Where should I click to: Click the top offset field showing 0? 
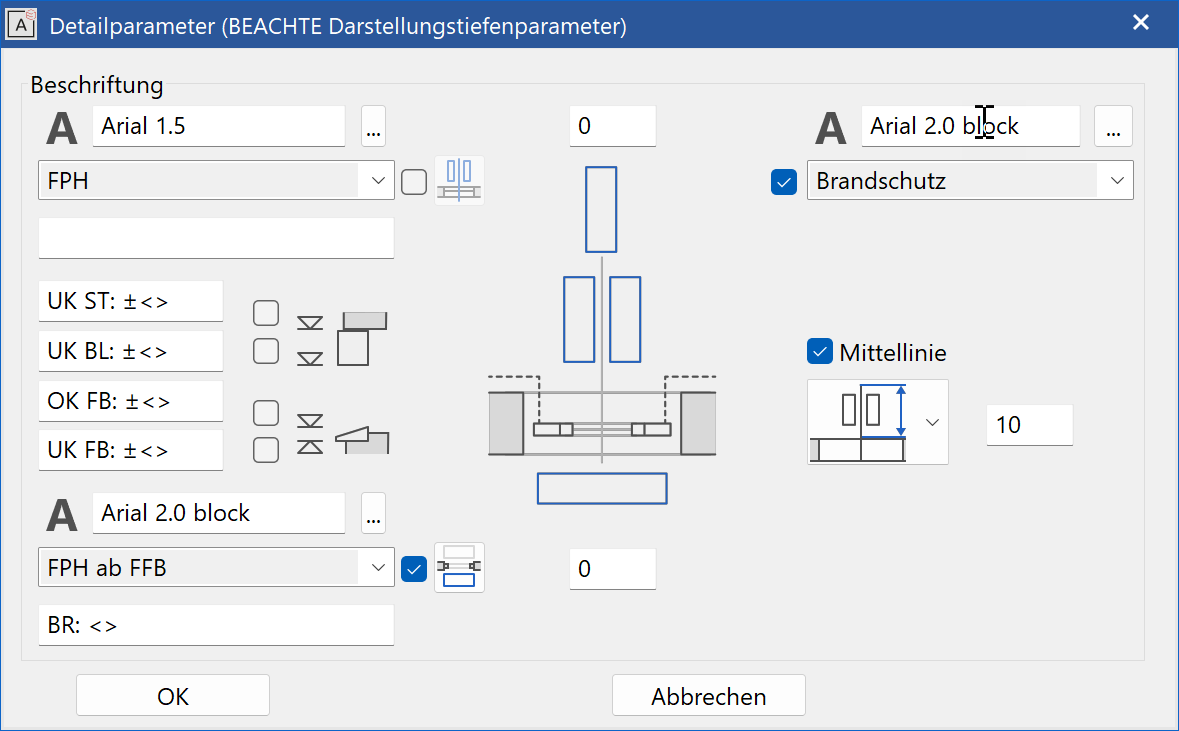point(613,126)
